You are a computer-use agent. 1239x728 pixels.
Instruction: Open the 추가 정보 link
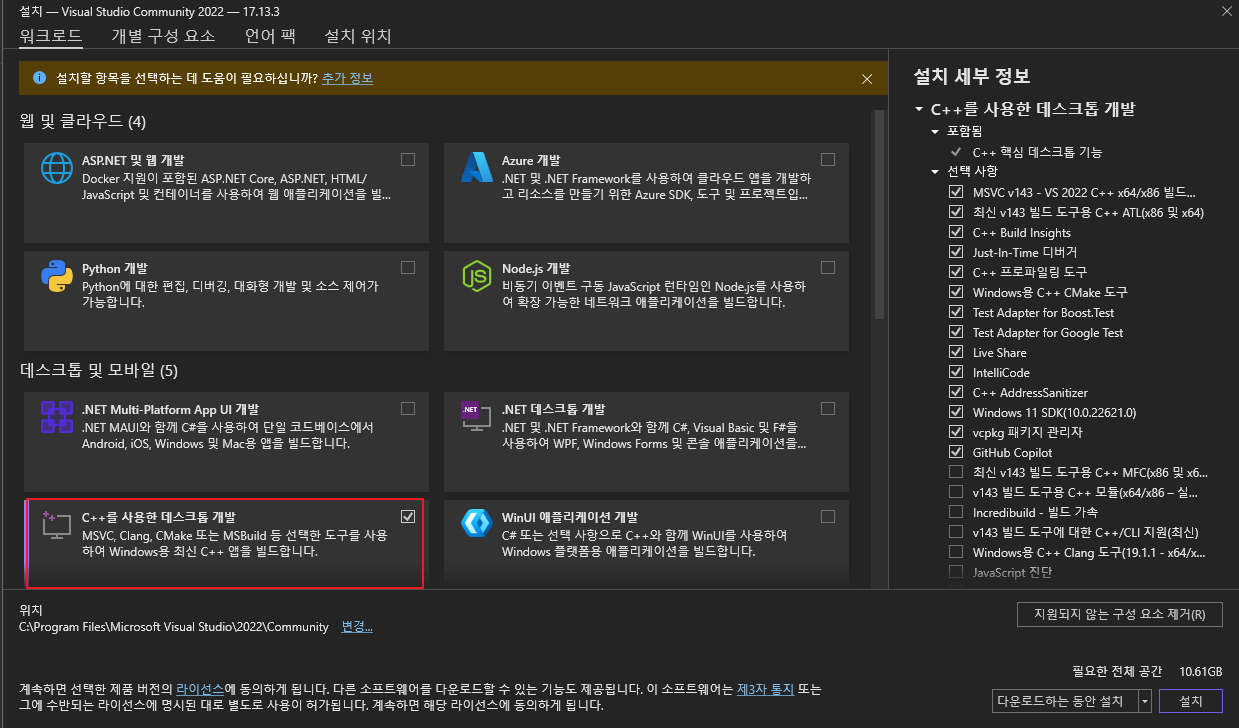point(347,78)
